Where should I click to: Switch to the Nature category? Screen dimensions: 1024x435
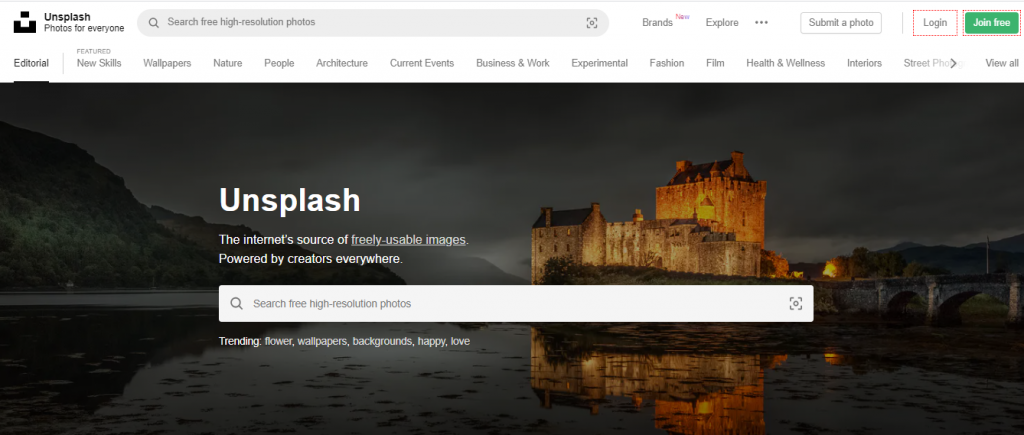pos(227,63)
